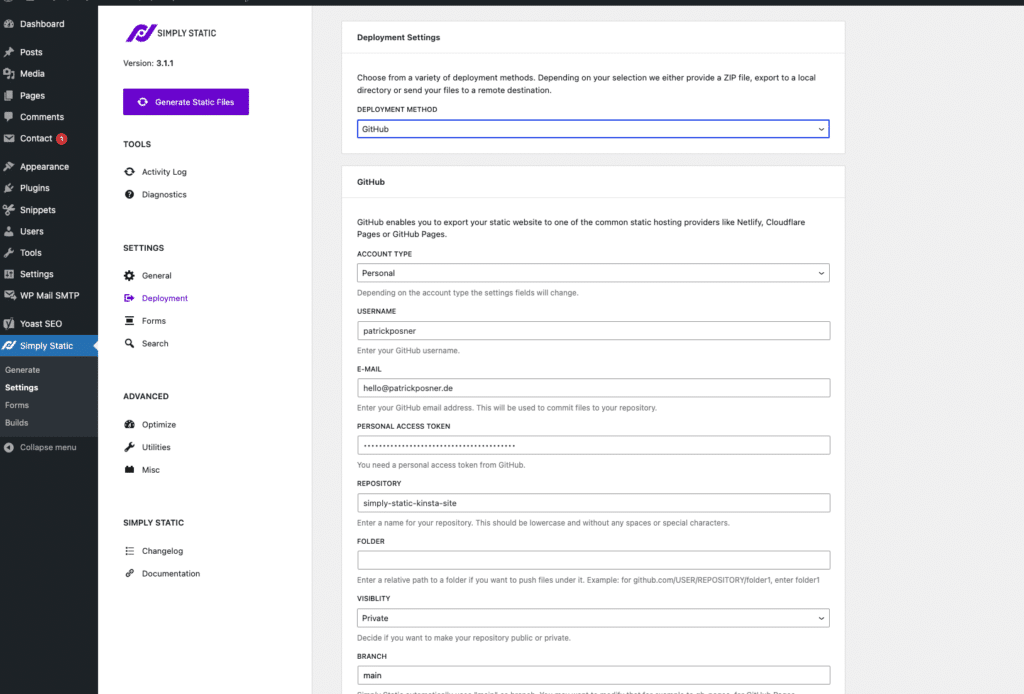Open the Media menu item
The width and height of the screenshot is (1024, 694).
pos(32,74)
